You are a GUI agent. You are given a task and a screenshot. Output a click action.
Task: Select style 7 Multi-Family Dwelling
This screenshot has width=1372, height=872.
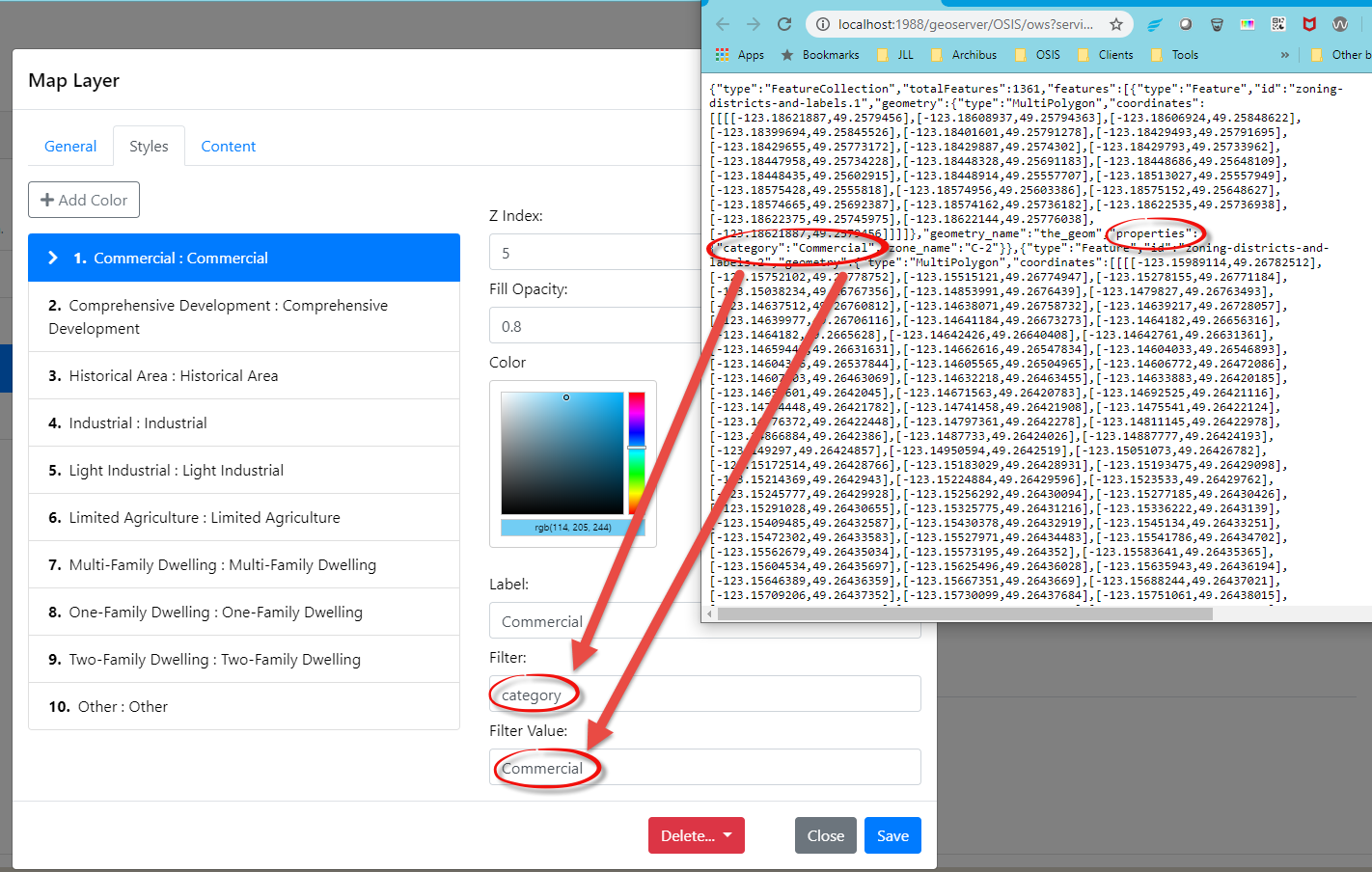coord(244,564)
